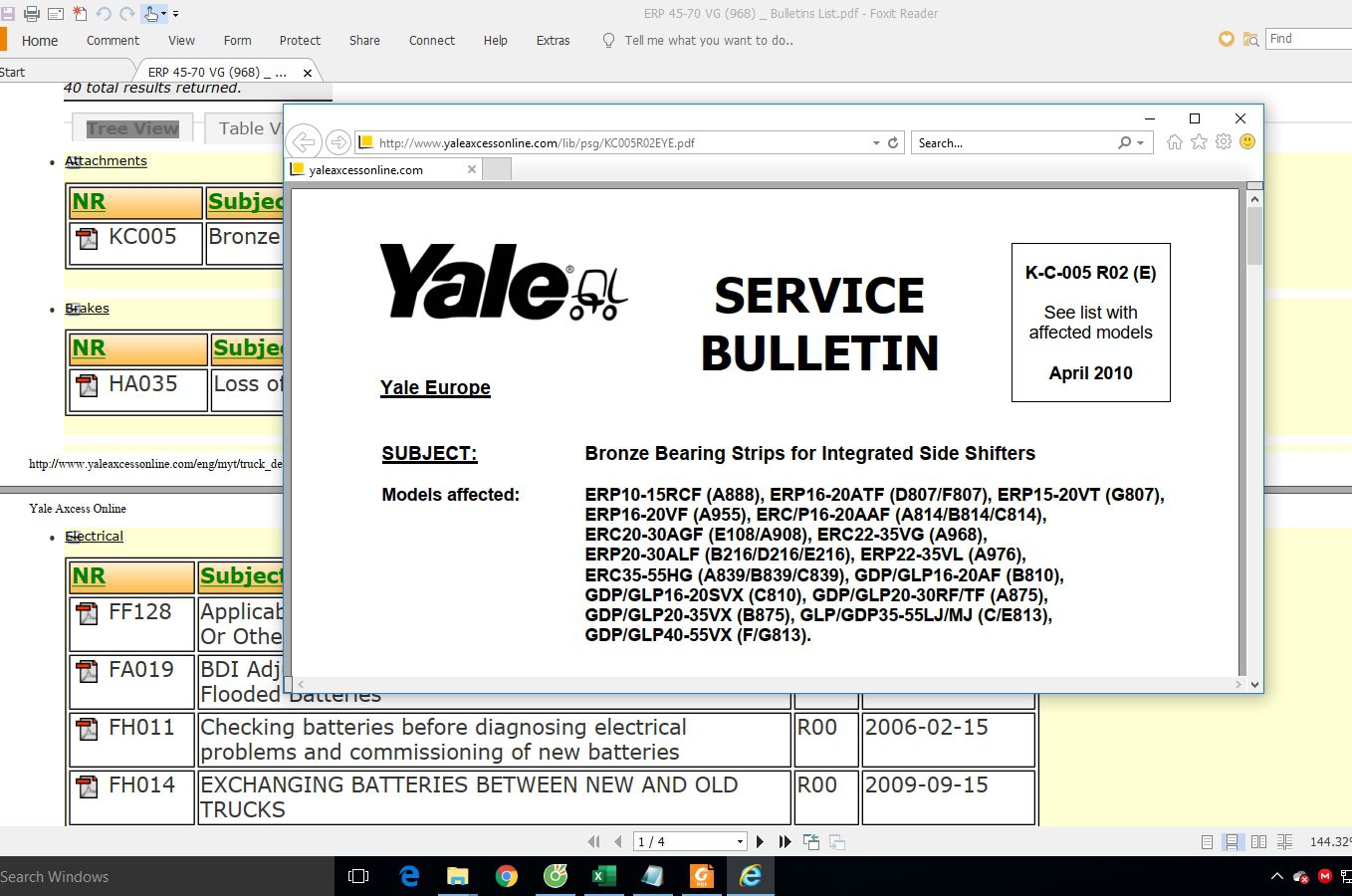Go to the next page in Foxit

[x=761, y=842]
